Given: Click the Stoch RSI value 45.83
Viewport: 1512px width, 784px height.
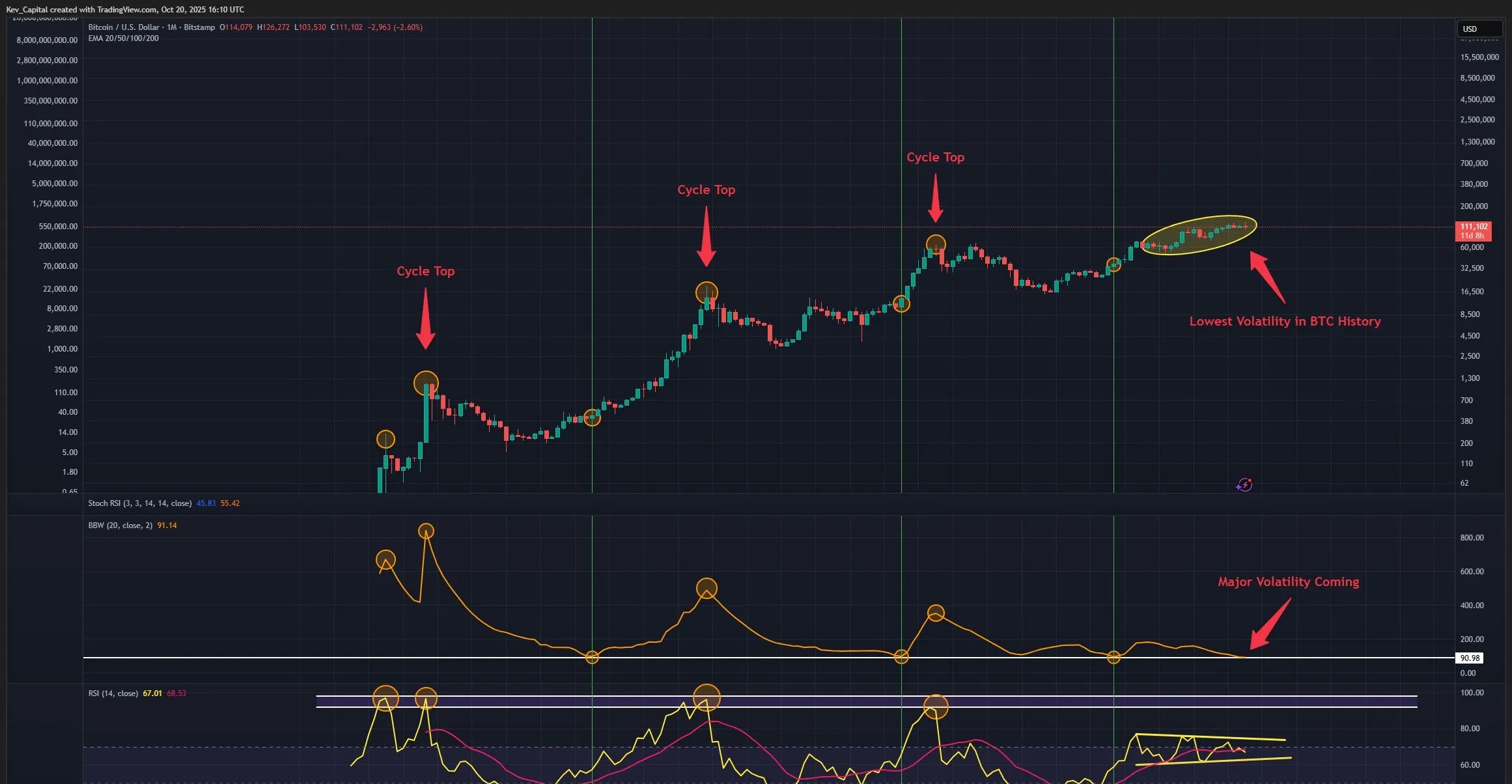Looking at the screenshot, I should click(206, 503).
